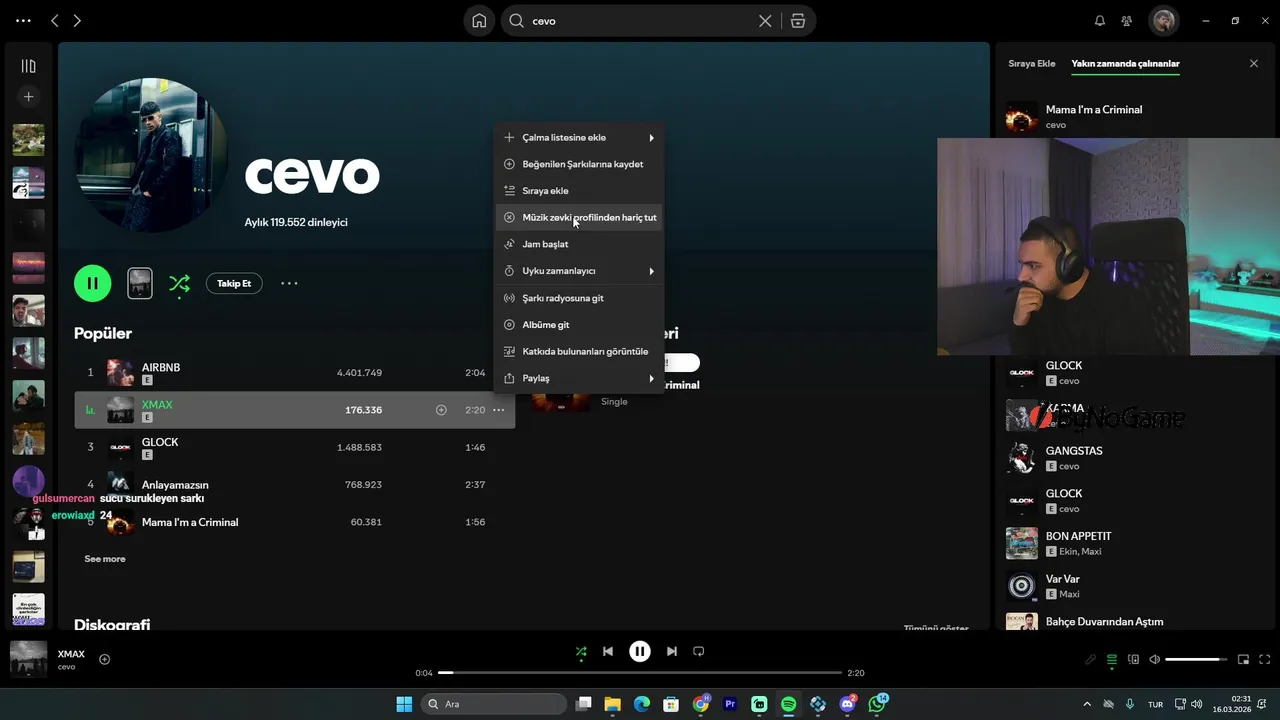Open three-dot app menu at top left
The image size is (1280, 720).
[23, 20]
